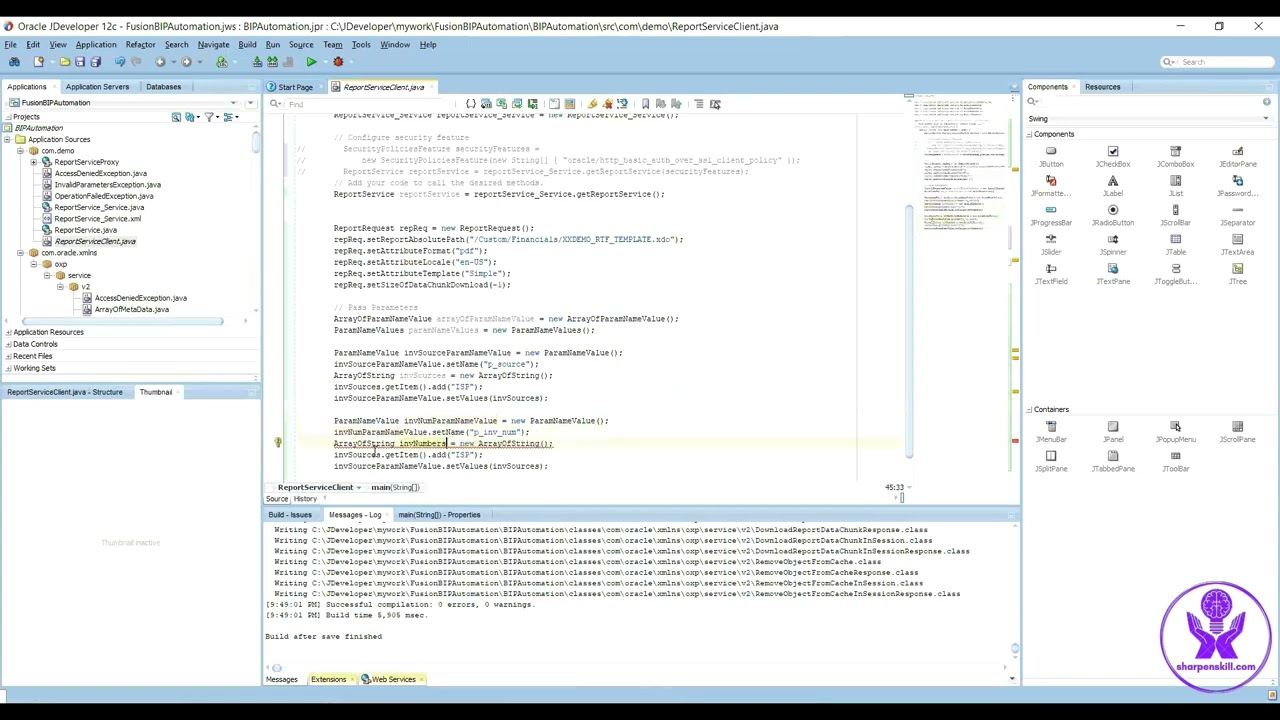Screen dimensions: 1280x720
Task: Select the JMenuBar container component
Action: pyautogui.click(x=1051, y=432)
